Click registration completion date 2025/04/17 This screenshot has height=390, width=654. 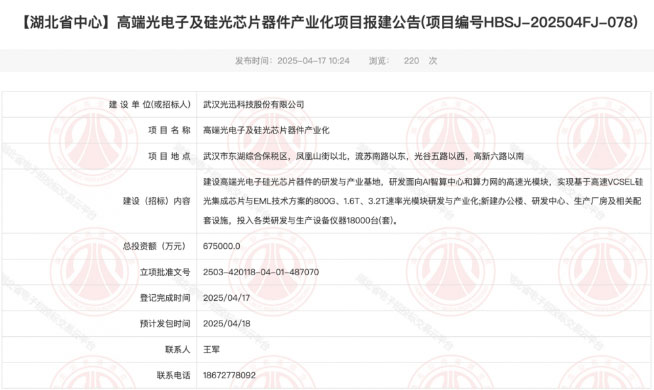point(226,298)
